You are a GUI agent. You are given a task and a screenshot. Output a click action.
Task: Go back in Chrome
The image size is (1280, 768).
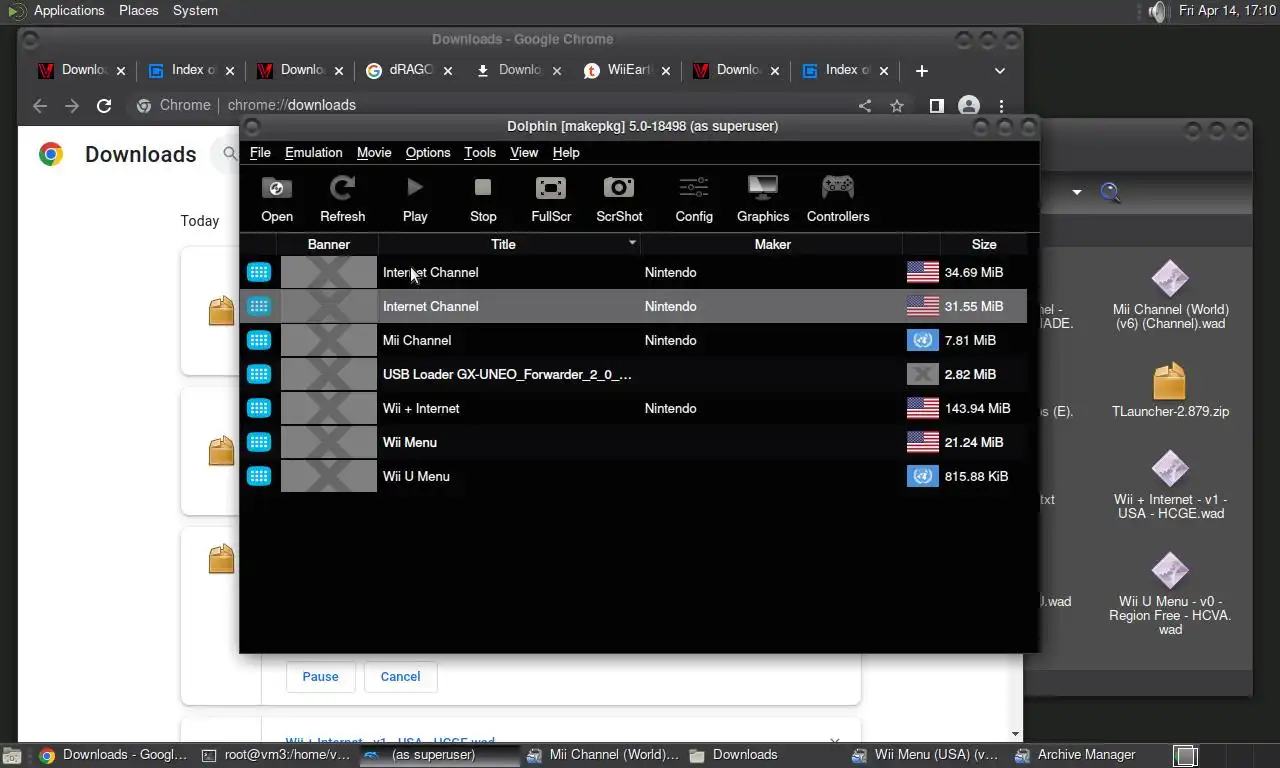click(x=40, y=105)
